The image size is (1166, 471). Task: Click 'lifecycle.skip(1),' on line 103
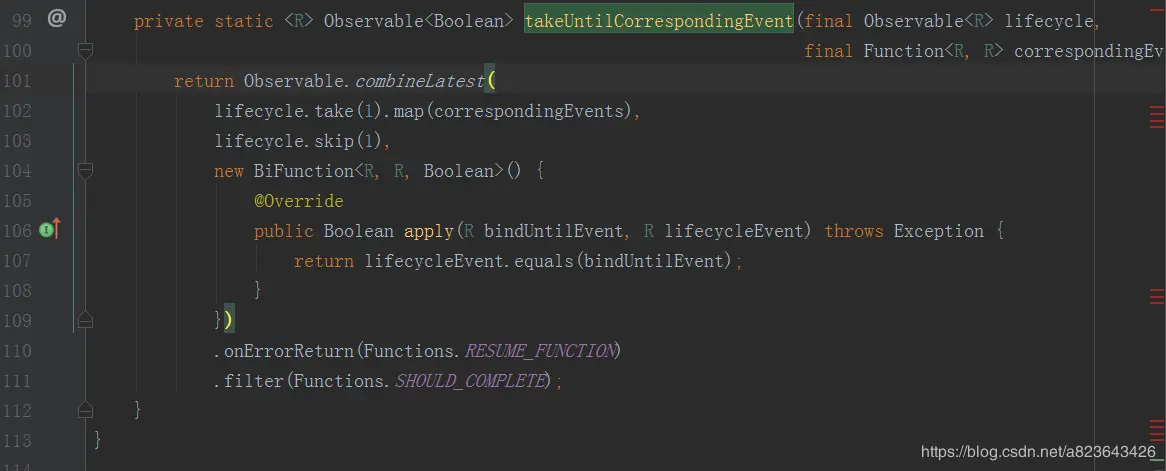click(x=303, y=141)
